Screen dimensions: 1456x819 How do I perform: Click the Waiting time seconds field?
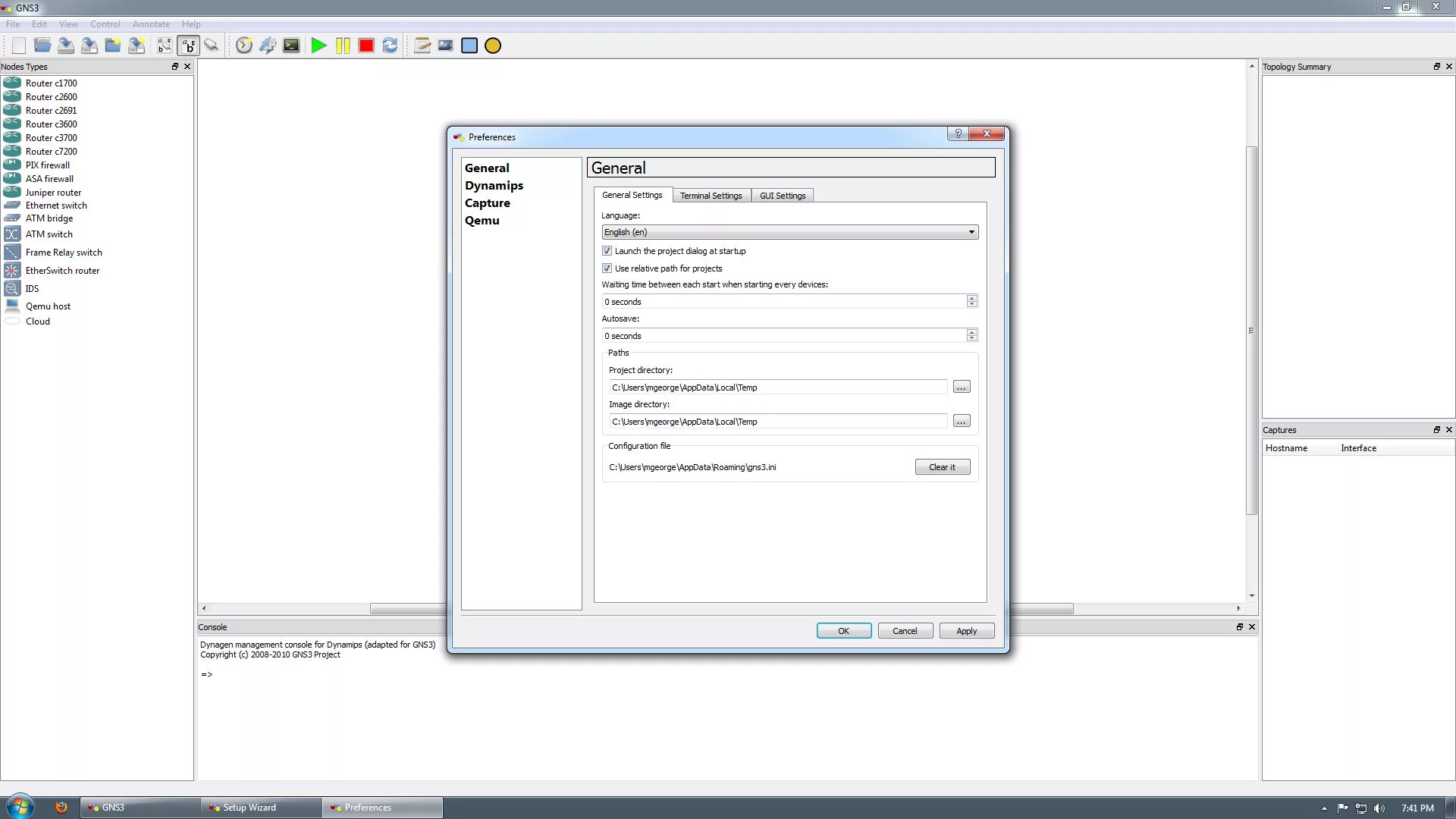pyautogui.click(x=783, y=302)
